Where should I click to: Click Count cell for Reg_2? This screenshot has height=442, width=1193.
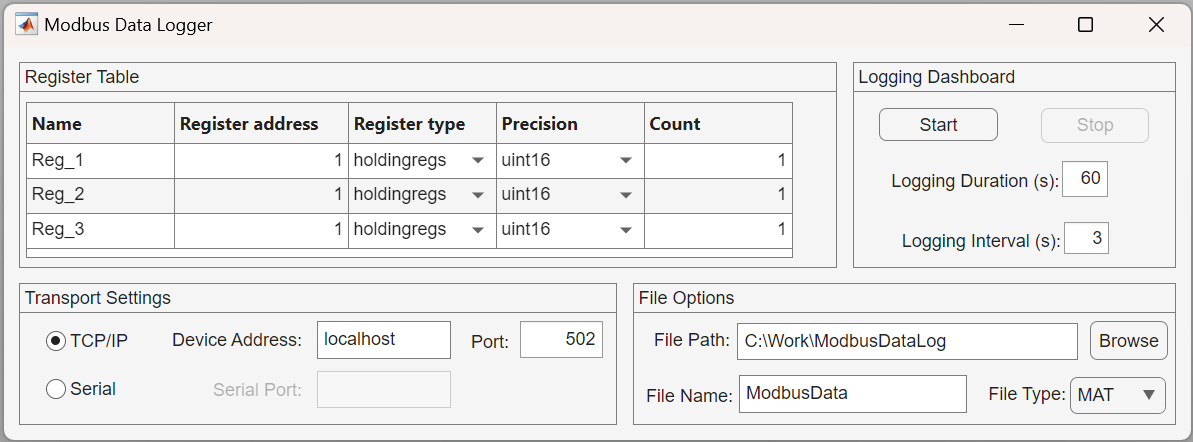(x=718, y=195)
